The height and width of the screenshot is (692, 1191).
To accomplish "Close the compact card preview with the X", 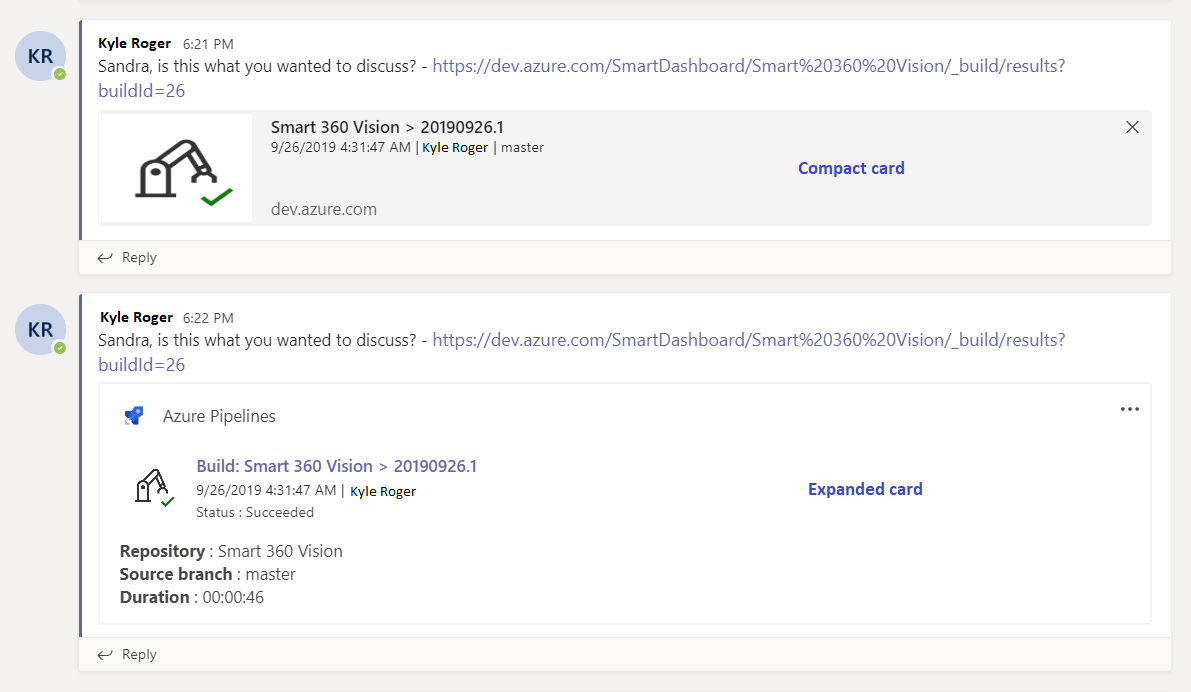I will pyautogui.click(x=1132, y=128).
